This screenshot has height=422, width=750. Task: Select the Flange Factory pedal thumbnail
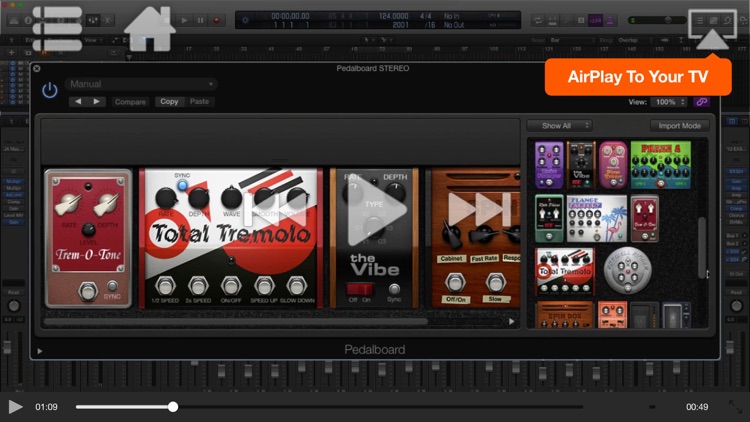[x=596, y=219]
